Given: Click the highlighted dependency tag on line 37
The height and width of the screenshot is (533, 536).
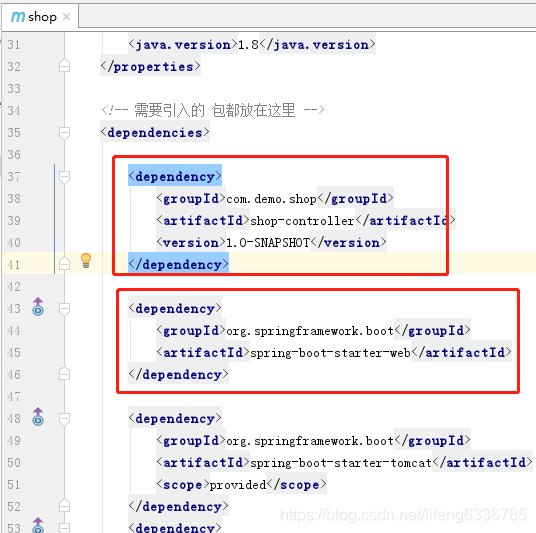Looking at the screenshot, I should coord(175,177).
